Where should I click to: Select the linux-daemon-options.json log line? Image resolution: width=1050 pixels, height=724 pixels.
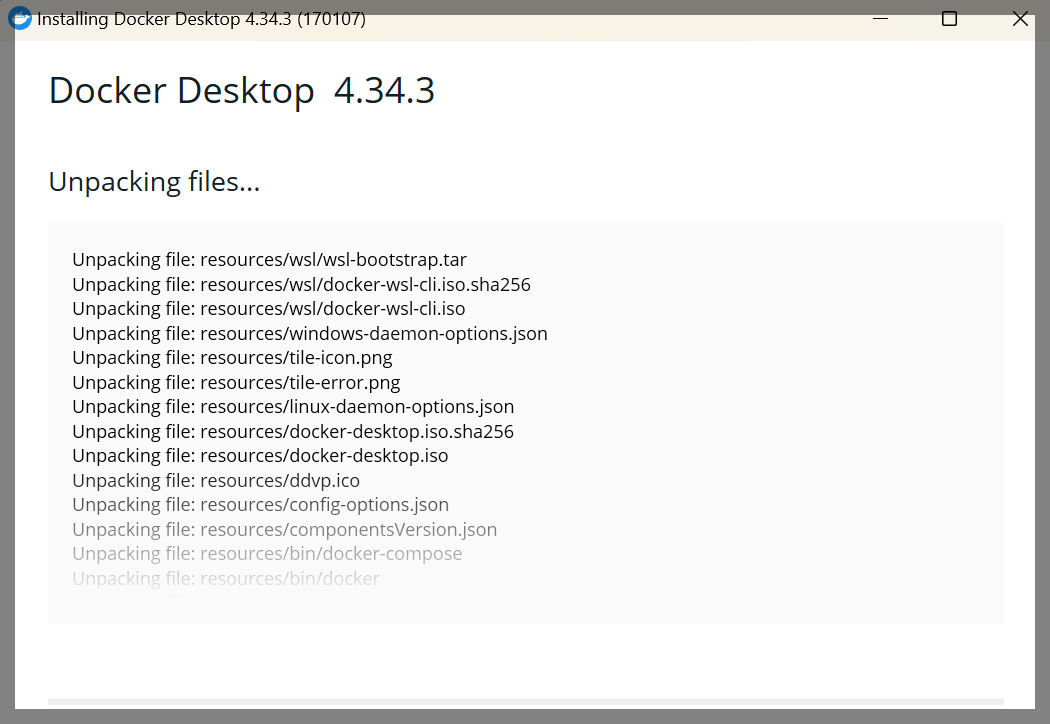[x=293, y=407]
